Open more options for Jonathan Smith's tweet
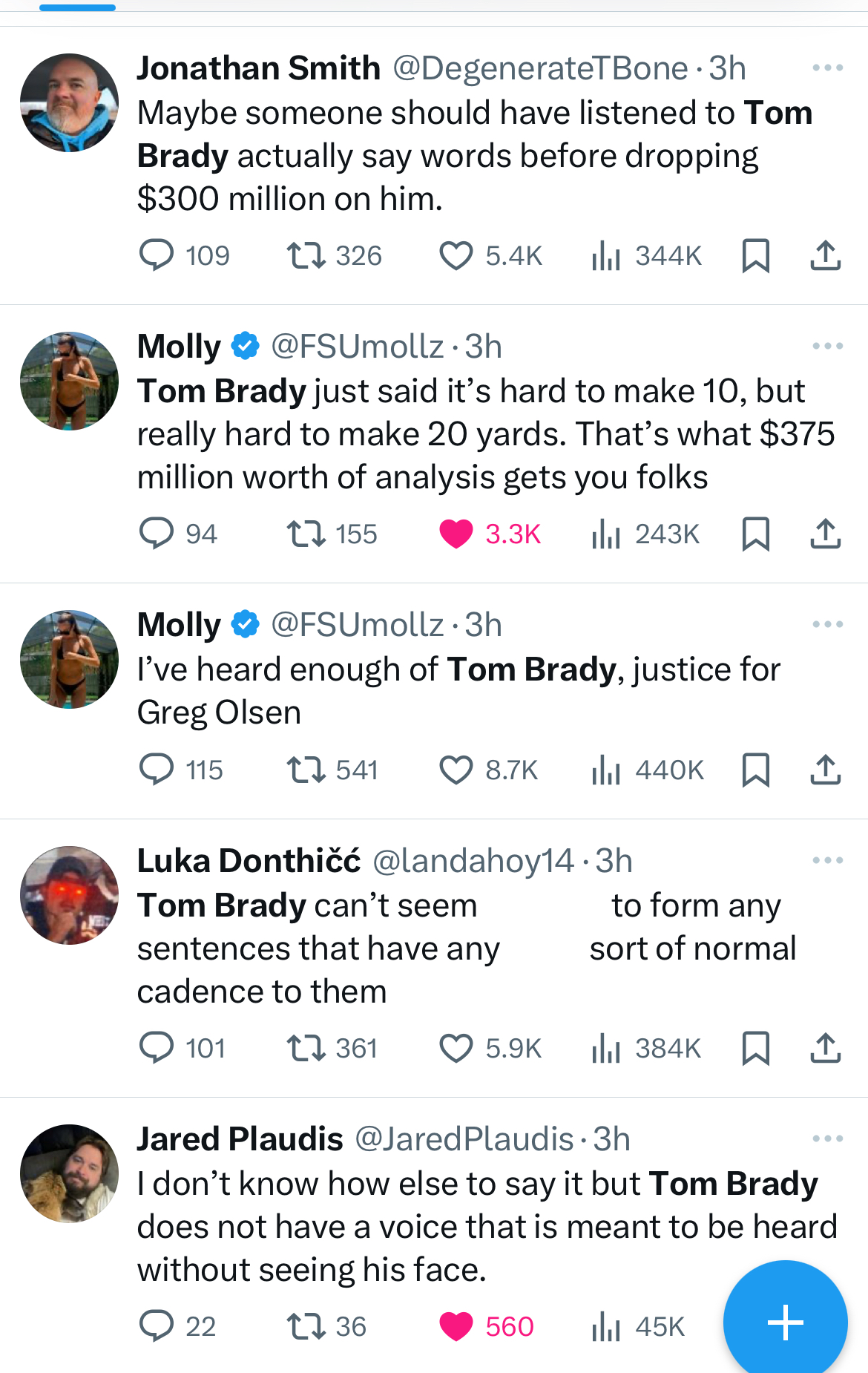868x1373 pixels. [x=827, y=68]
